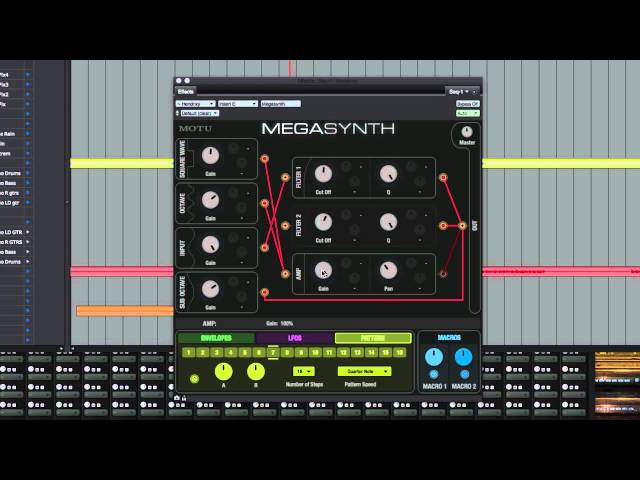Viewport: 640px width, 480px height.
Task: Toggle pattern step 11
Action: [329, 352]
